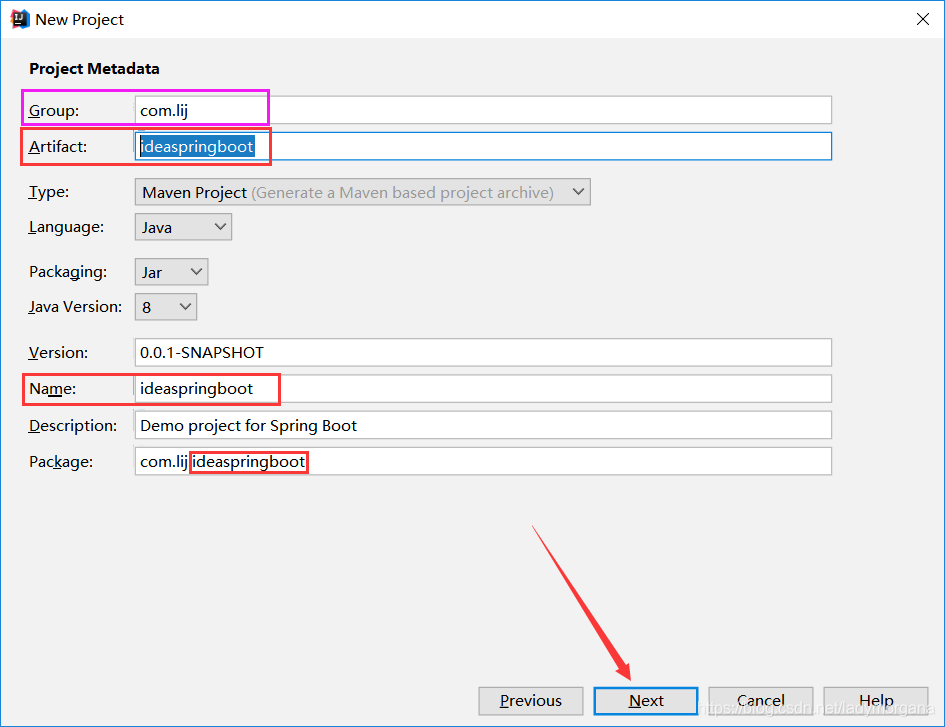Image resolution: width=945 pixels, height=727 pixels.
Task: Go back with the Previous button
Action: pos(530,701)
